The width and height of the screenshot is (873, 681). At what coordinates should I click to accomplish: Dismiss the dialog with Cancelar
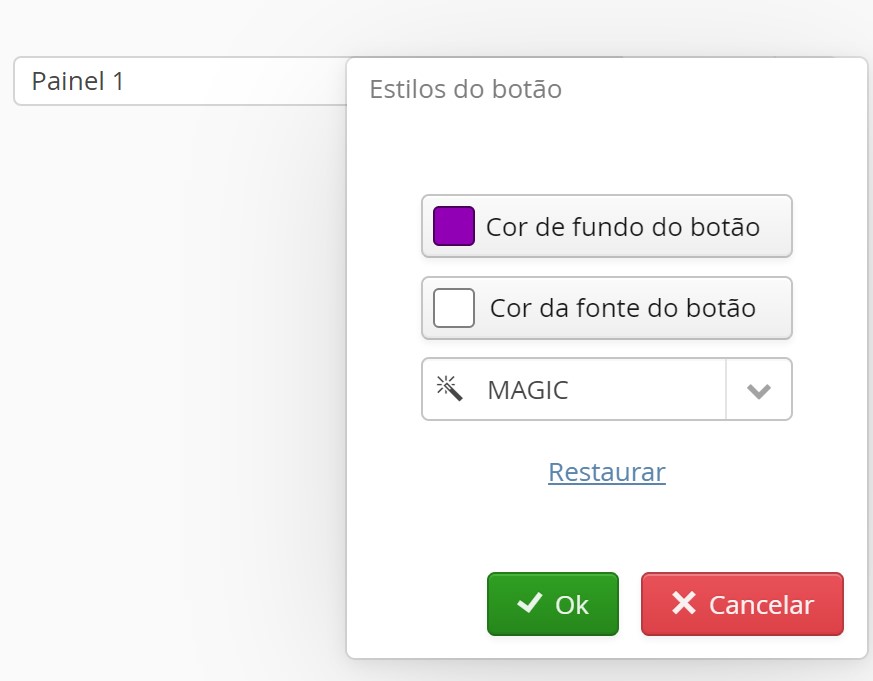tap(742, 604)
